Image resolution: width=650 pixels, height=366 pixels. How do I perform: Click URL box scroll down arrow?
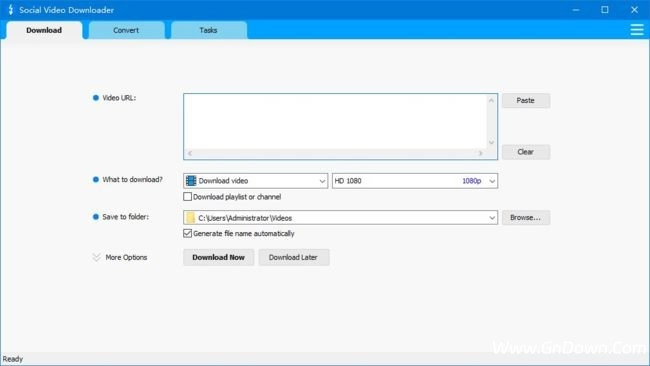[491, 143]
